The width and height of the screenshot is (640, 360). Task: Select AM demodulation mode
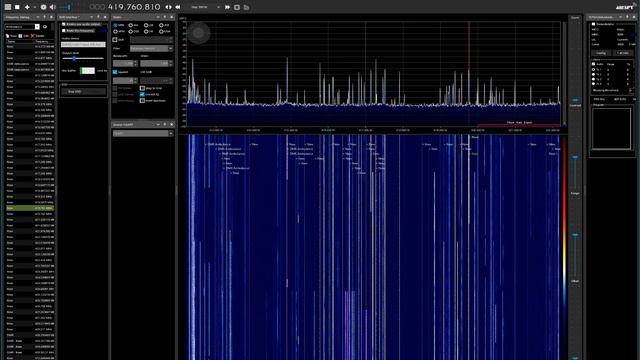pyautogui.click(x=131, y=25)
